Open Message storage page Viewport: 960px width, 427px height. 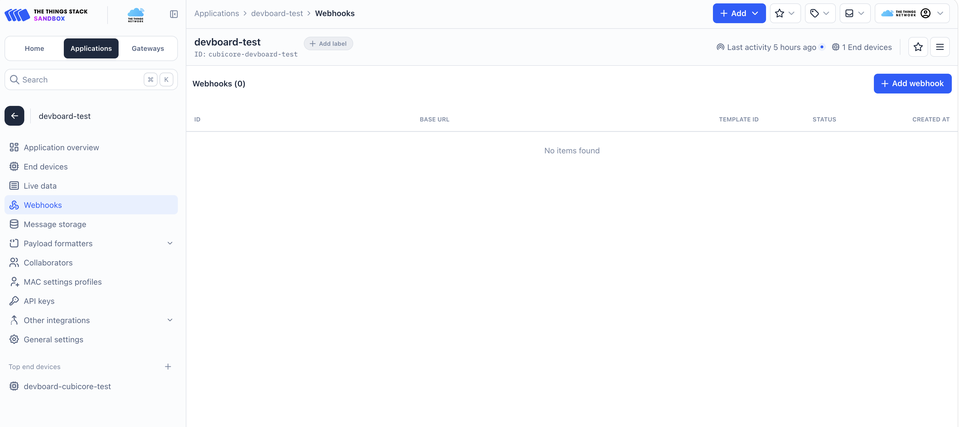point(91,224)
